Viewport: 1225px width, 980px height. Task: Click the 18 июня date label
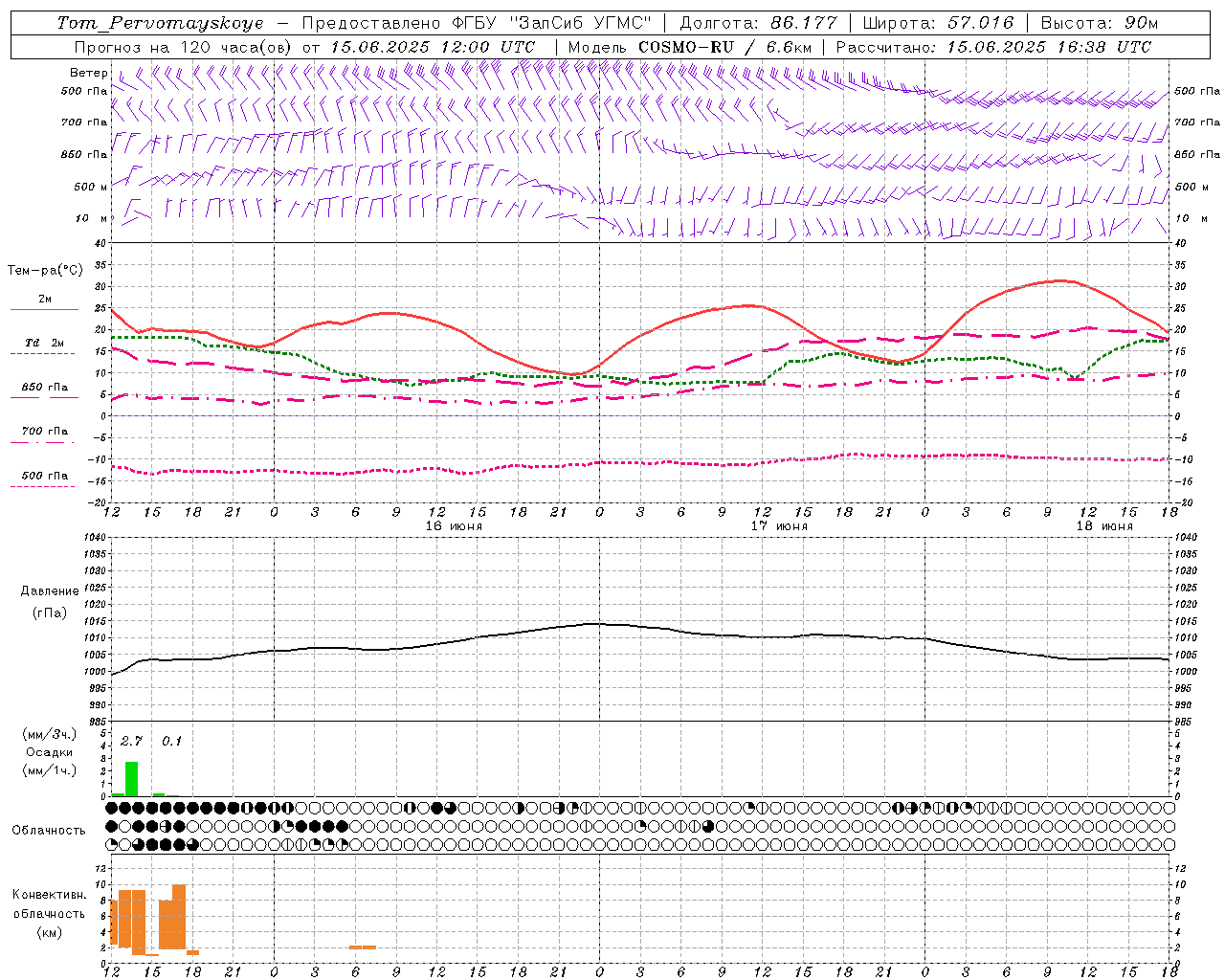click(1103, 525)
